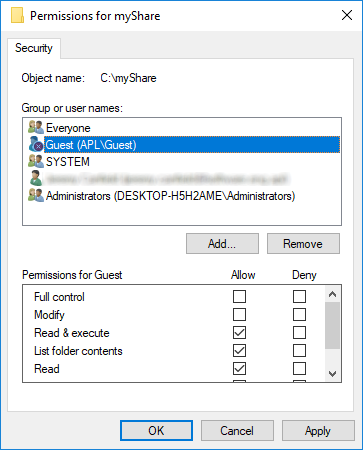Click the SYSTEM group icon
363x450 pixels.
[x=36, y=161]
